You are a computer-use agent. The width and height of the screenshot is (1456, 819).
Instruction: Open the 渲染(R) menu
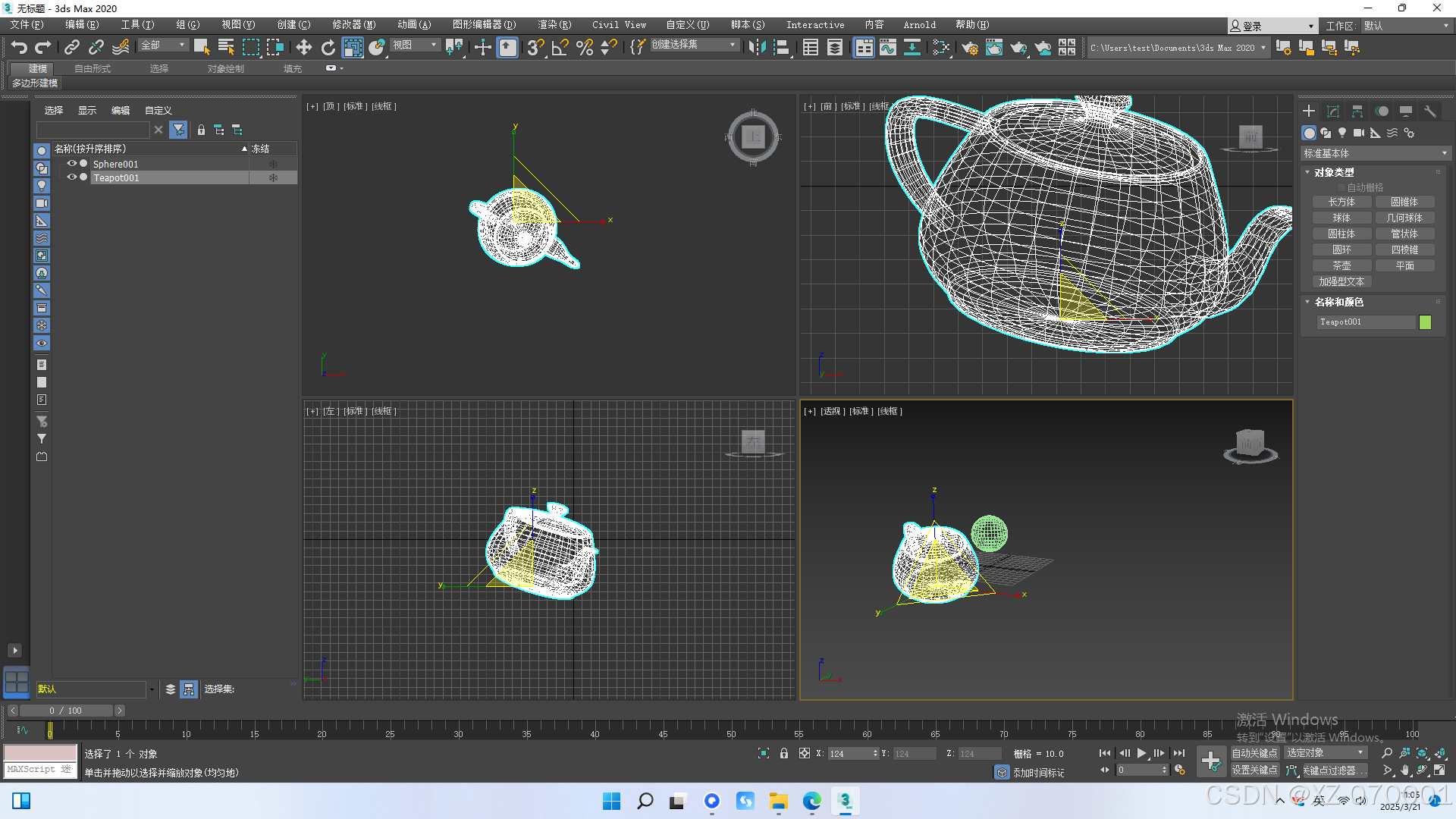pyautogui.click(x=554, y=25)
